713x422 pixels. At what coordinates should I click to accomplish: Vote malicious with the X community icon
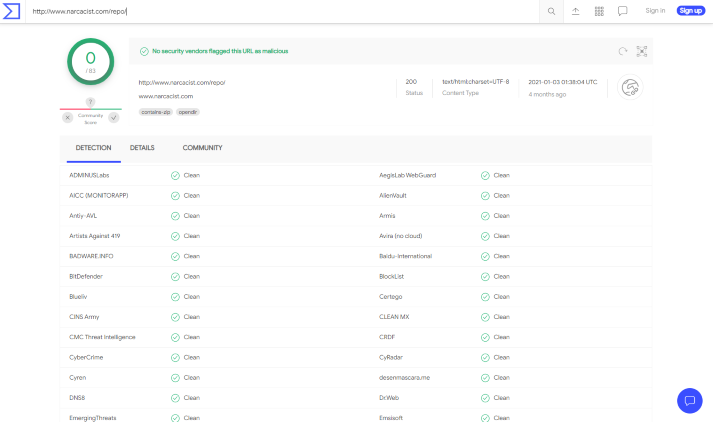(x=67, y=118)
